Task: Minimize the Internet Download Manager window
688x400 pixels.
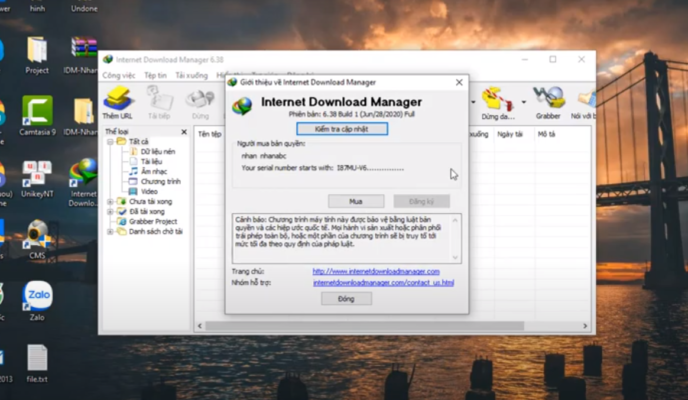Action: coord(525,59)
